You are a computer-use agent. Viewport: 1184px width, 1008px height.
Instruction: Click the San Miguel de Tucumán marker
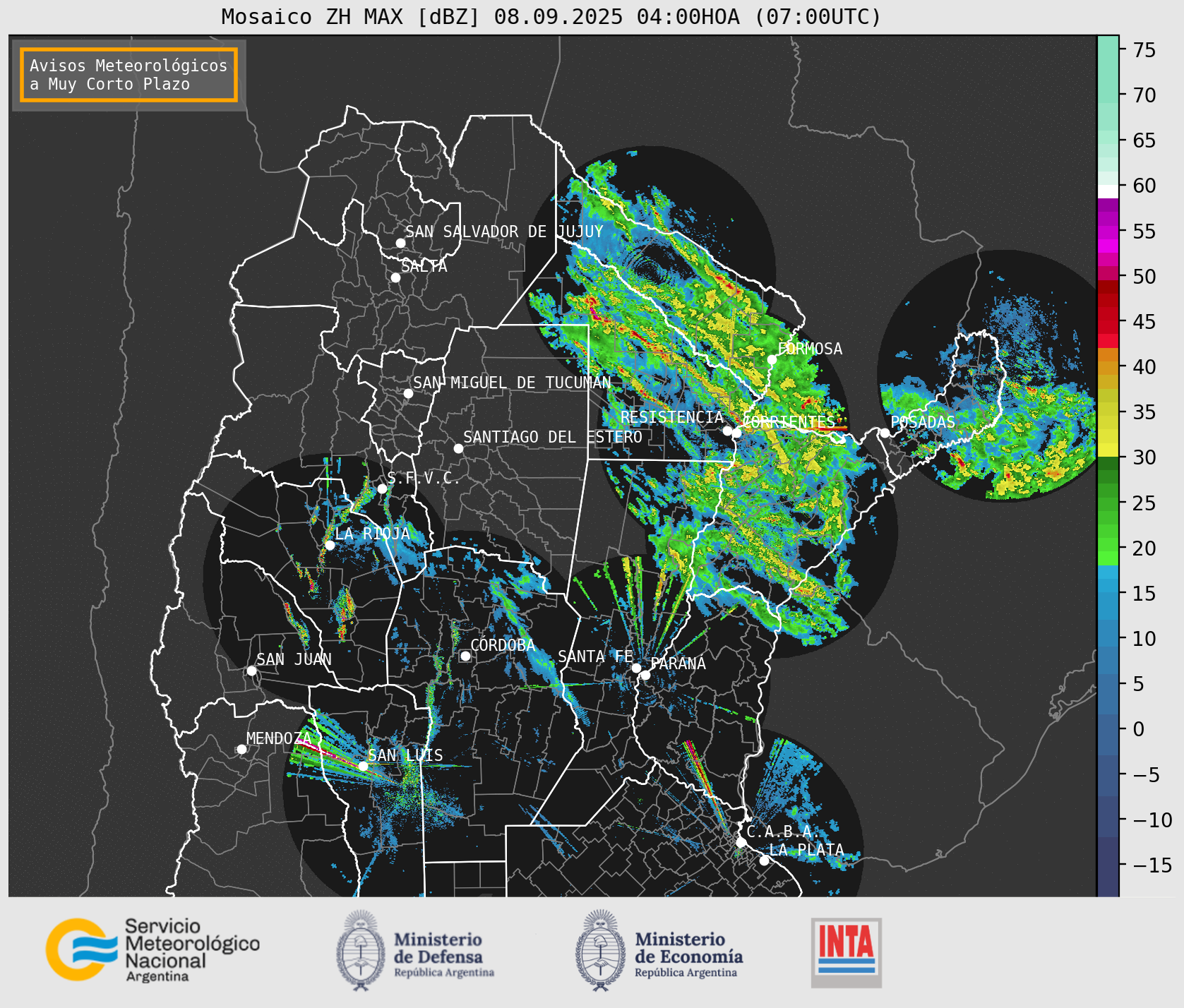408,393
